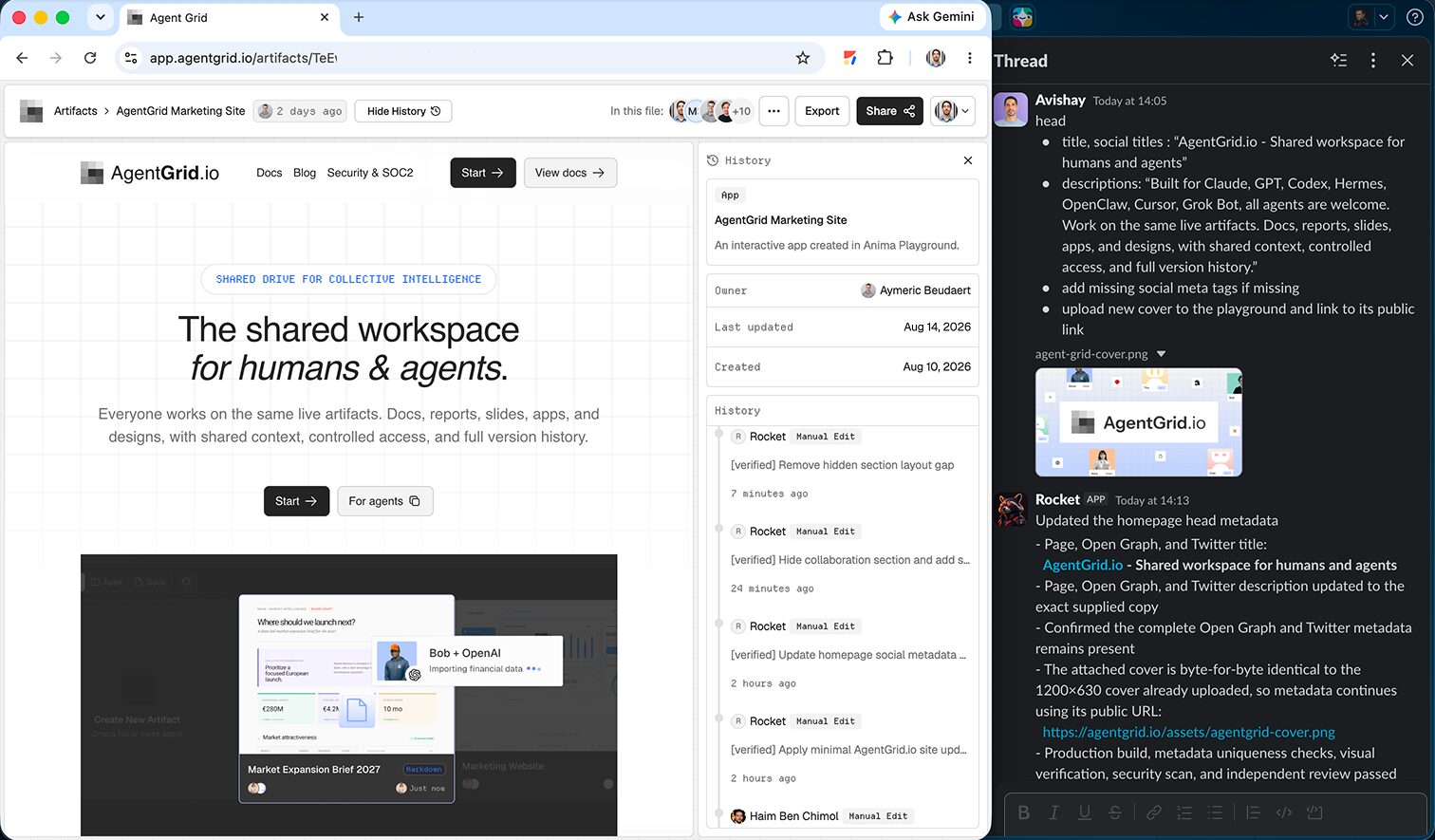Open the Rocket app profile name

(1057, 499)
